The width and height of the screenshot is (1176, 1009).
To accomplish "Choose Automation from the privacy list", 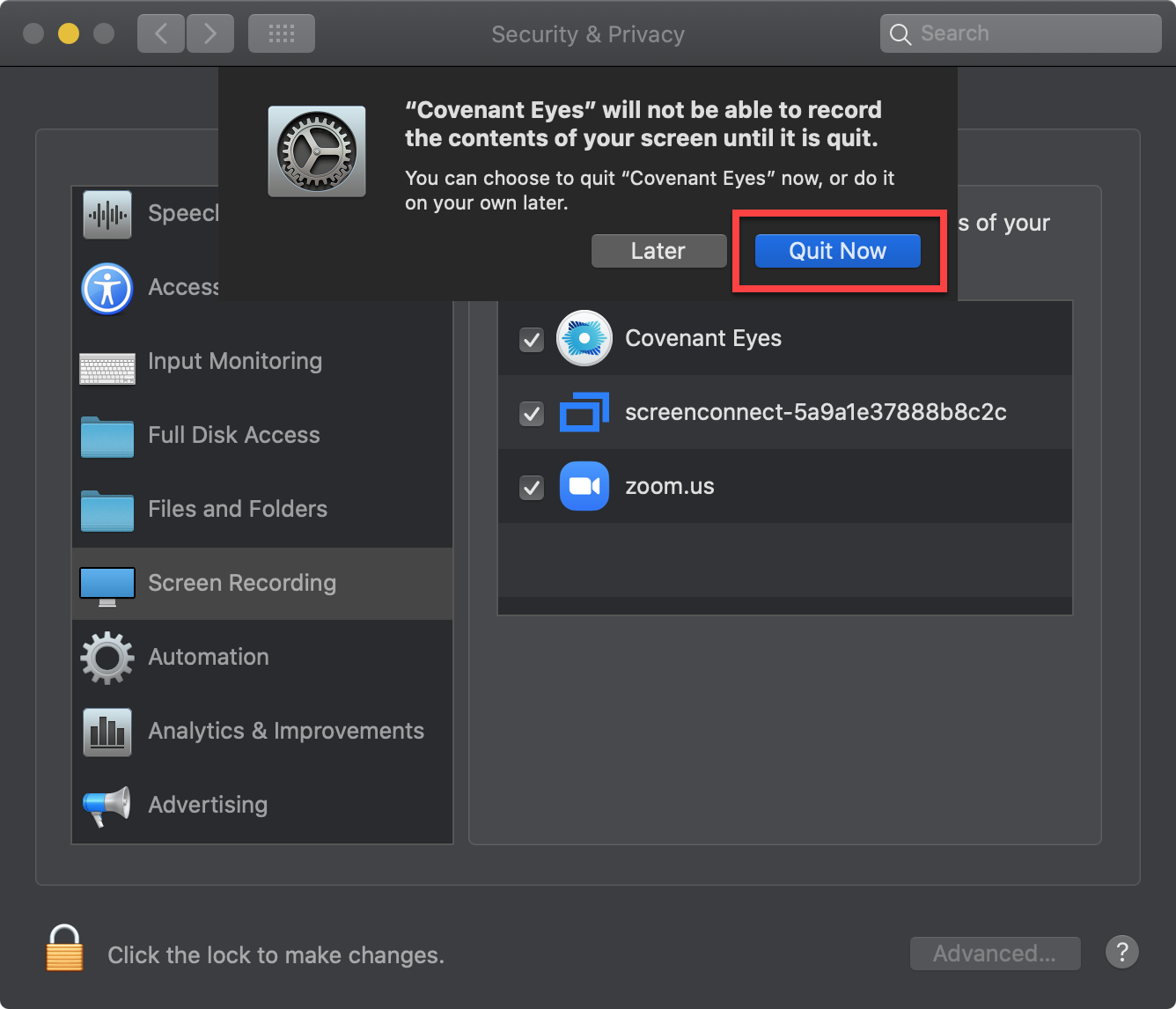I will click(x=209, y=657).
